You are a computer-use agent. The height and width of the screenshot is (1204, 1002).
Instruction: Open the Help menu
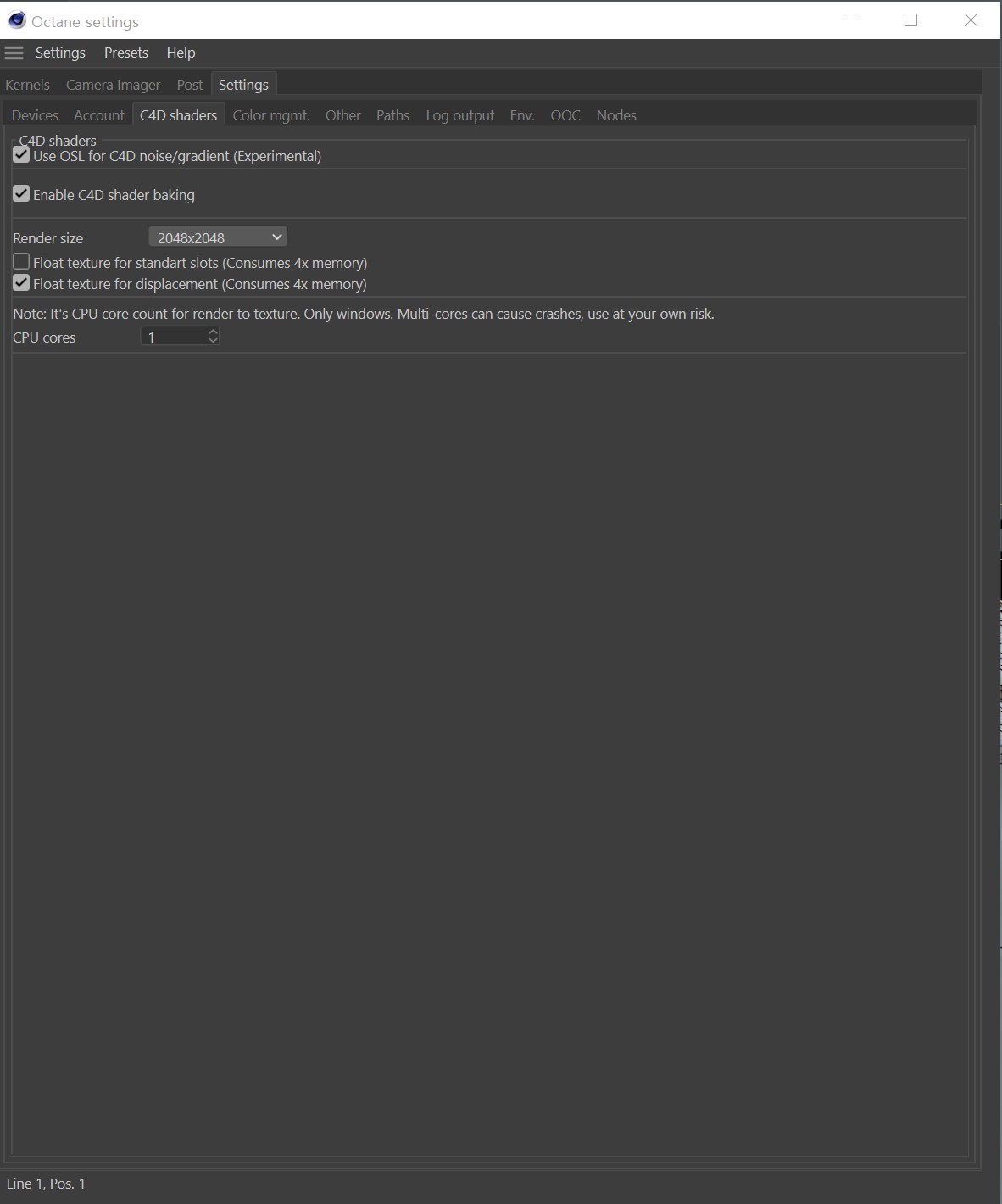pos(181,53)
